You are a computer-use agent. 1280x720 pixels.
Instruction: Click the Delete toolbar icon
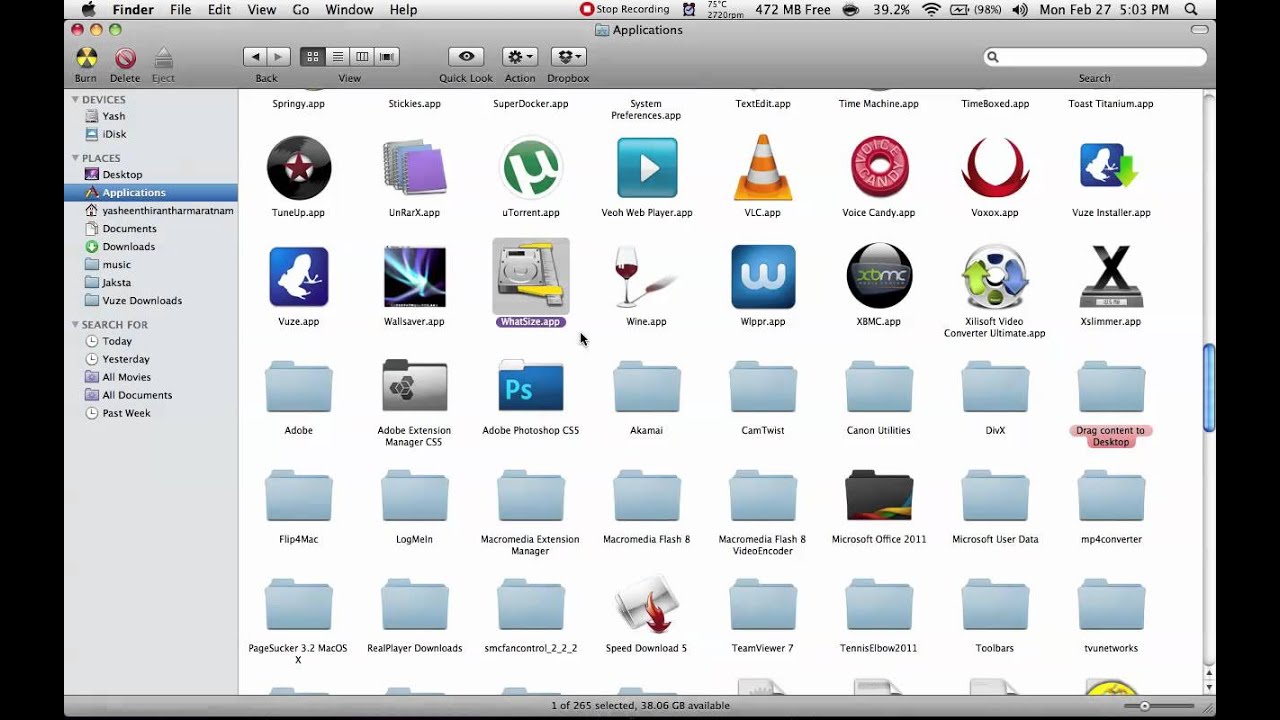pyautogui.click(x=125, y=58)
